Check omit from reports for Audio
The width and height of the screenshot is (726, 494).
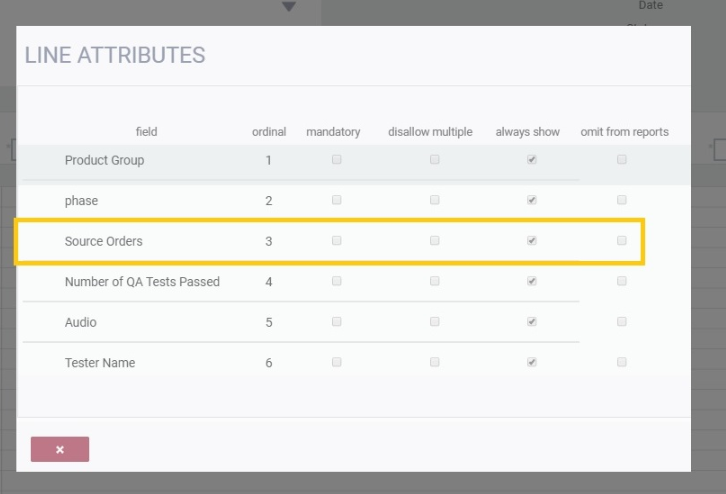tap(622, 322)
